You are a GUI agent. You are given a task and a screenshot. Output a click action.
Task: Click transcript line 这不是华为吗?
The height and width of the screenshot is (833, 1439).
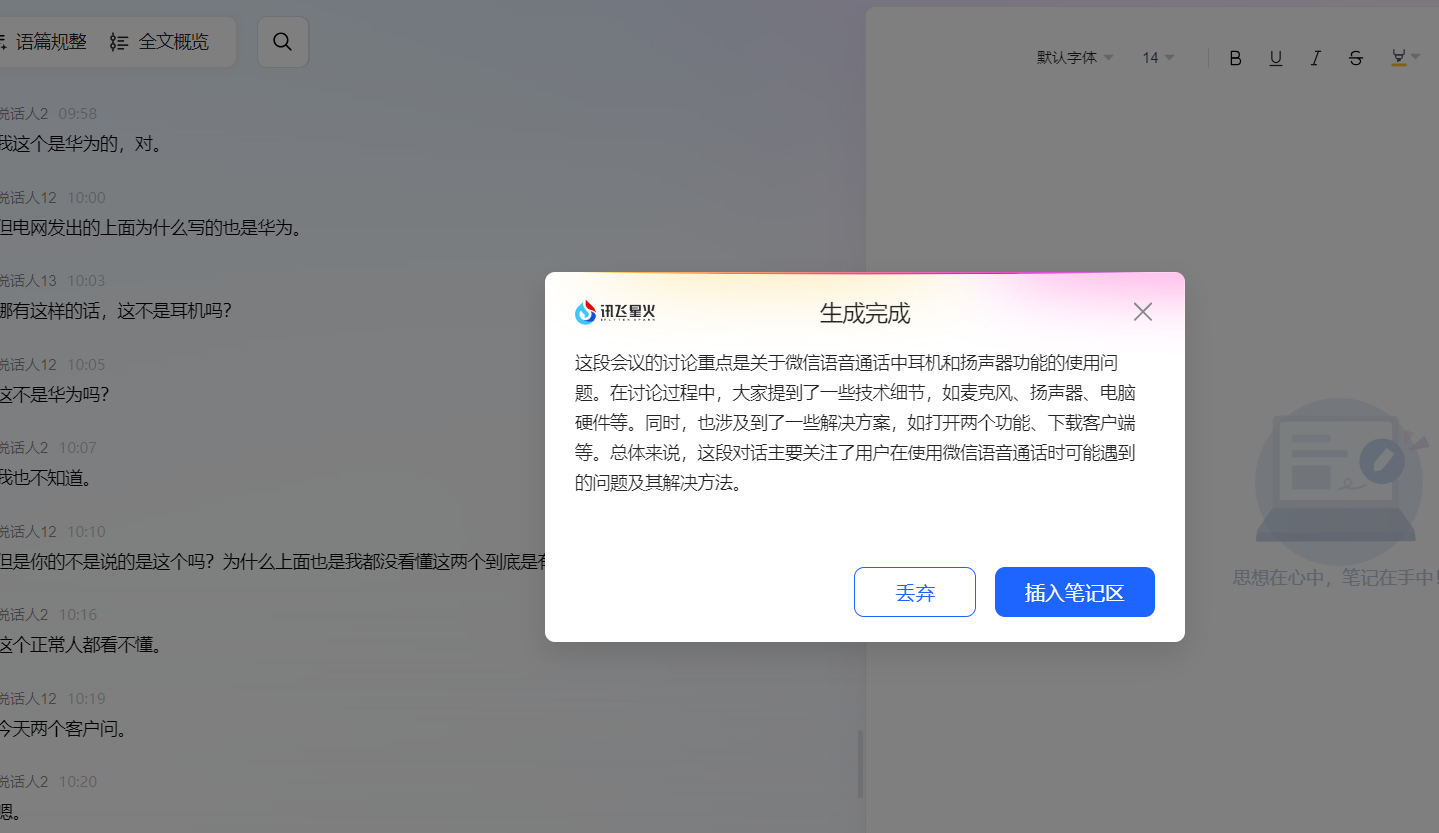55,395
